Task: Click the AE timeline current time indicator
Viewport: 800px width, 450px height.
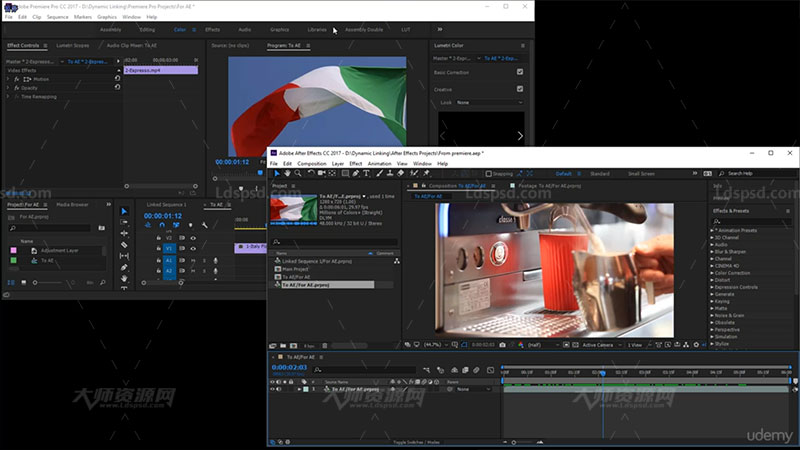Action: click(603, 373)
